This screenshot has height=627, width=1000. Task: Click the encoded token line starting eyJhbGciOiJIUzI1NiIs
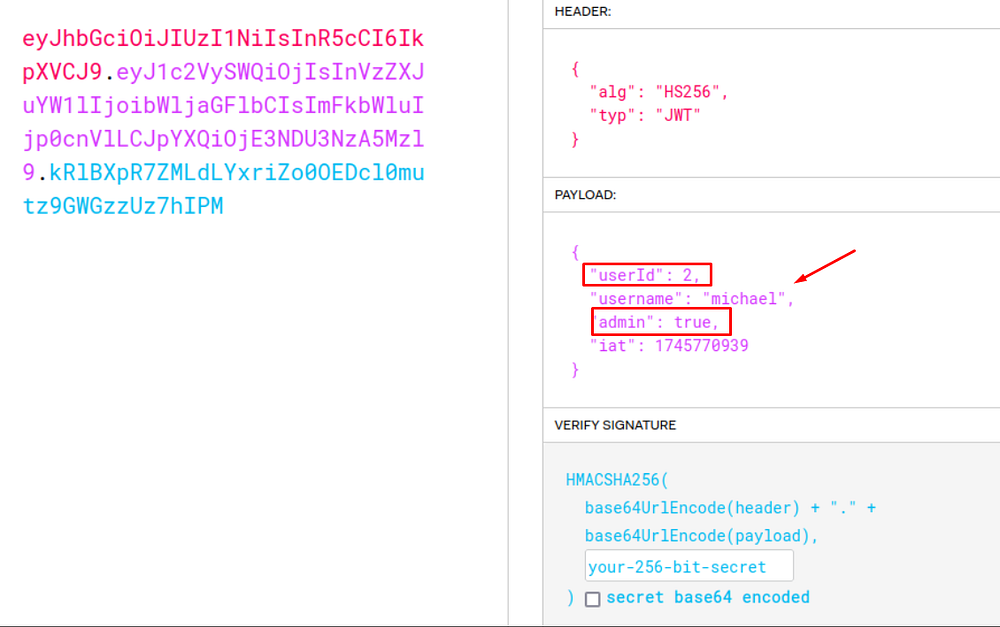[223, 38]
